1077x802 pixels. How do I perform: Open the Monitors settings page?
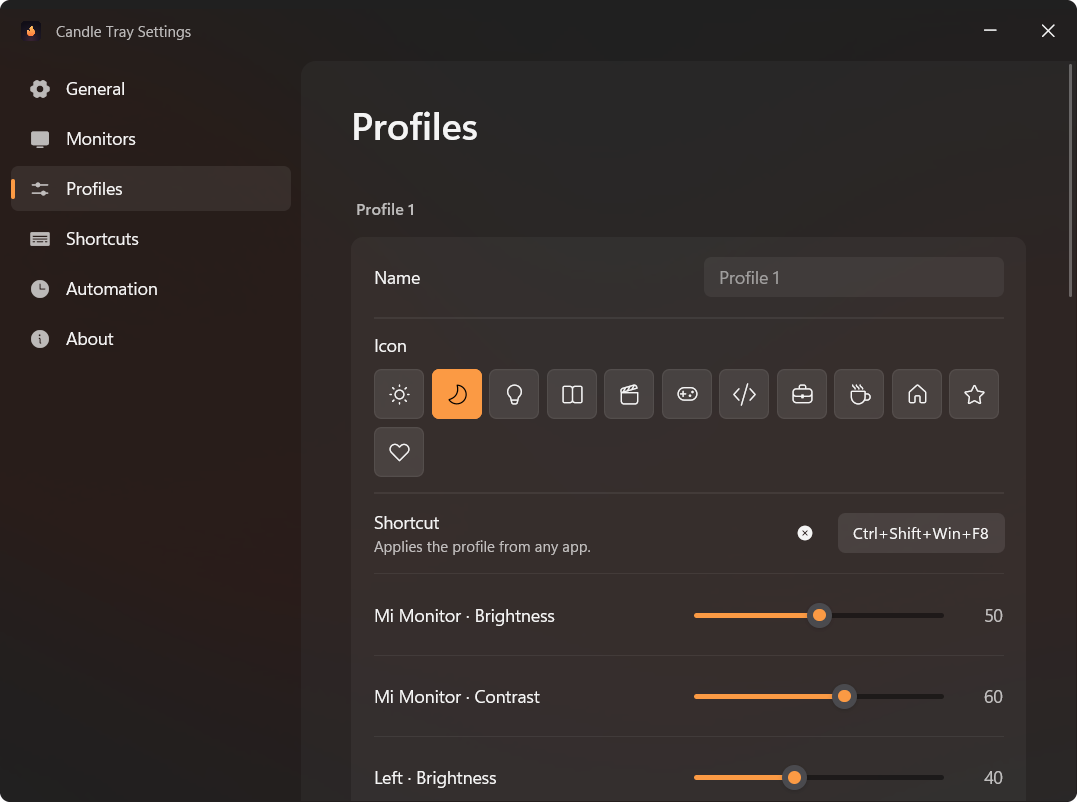point(151,139)
